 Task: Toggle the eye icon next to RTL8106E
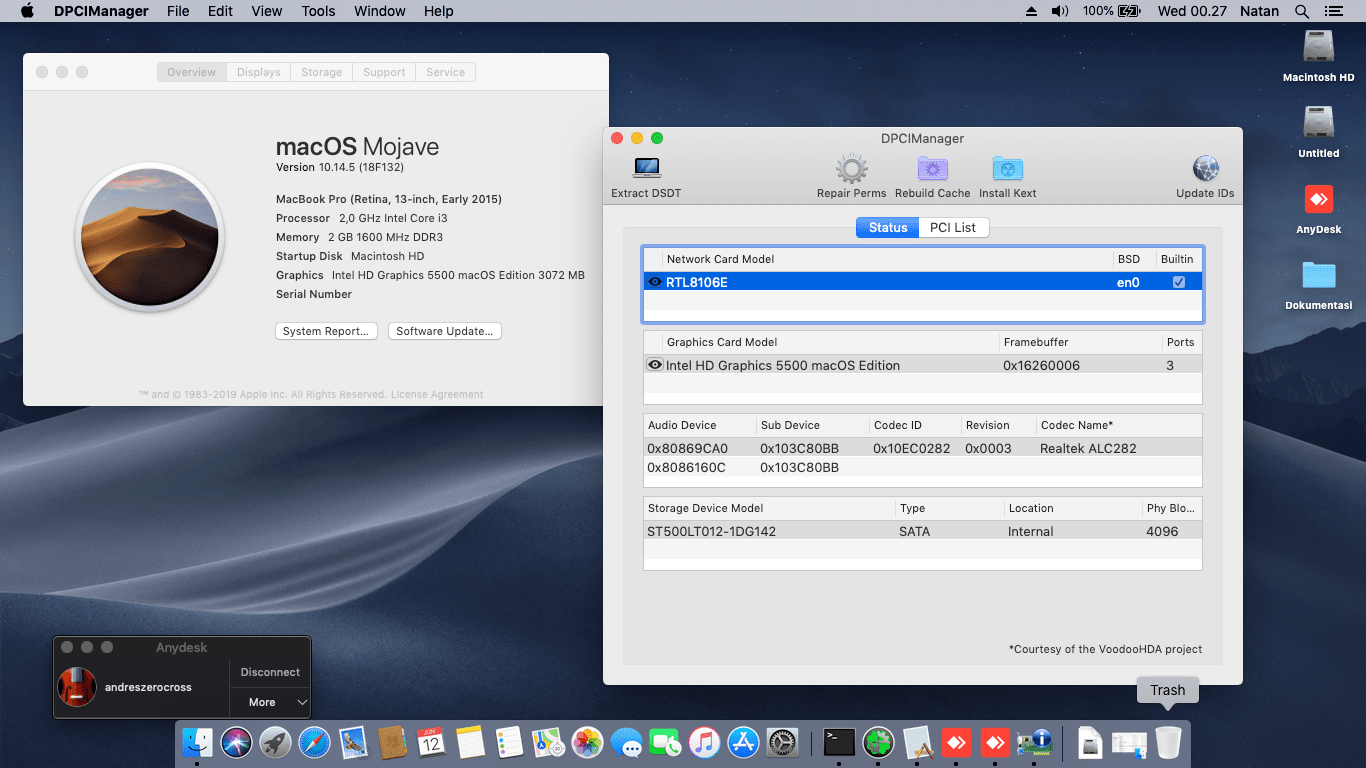coord(655,282)
